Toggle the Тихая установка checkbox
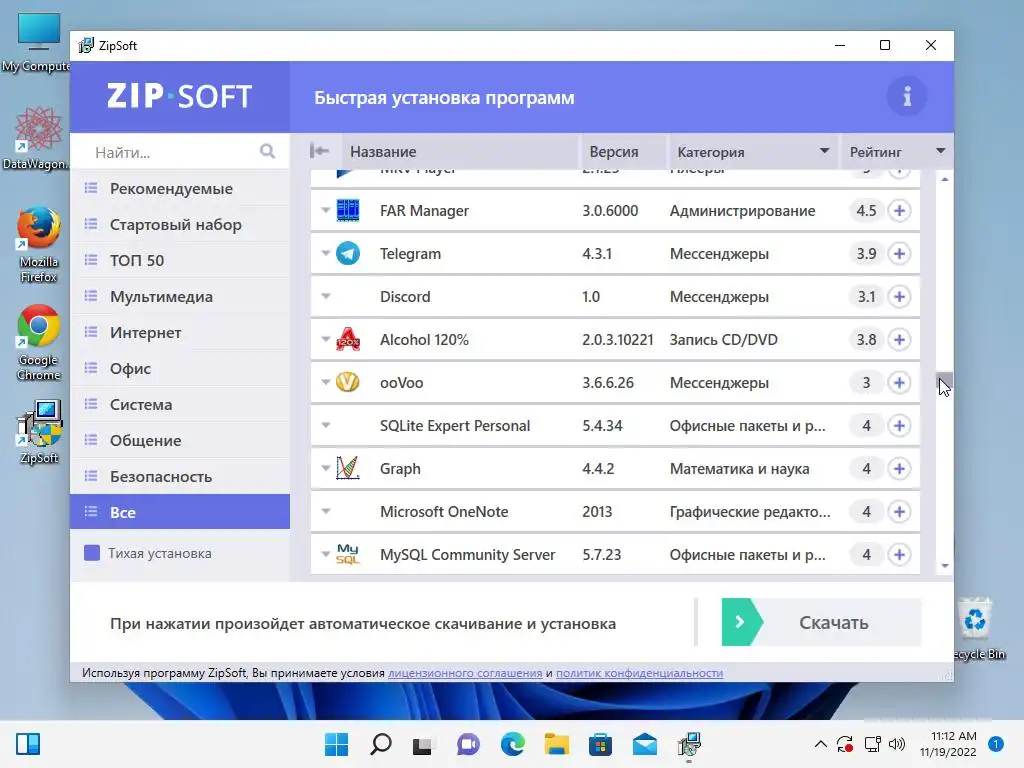Viewport: 1024px width, 768px height. pos(92,553)
